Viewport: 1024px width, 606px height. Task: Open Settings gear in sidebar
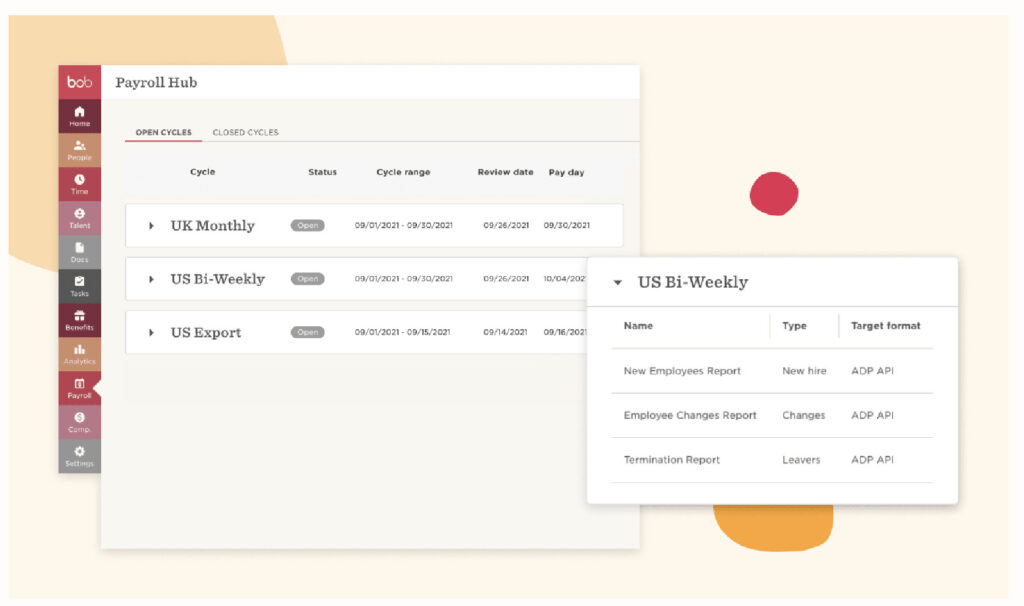point(79,456)
